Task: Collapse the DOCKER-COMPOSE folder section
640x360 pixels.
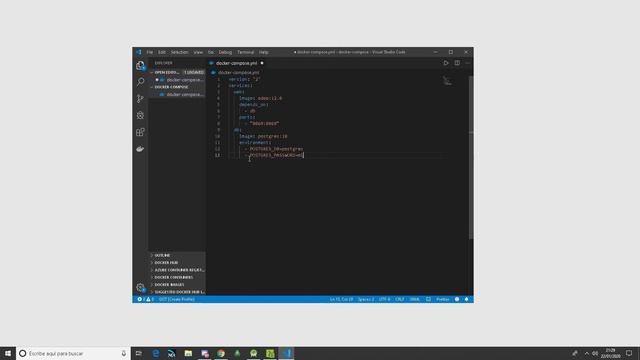Action: [177, 87]
